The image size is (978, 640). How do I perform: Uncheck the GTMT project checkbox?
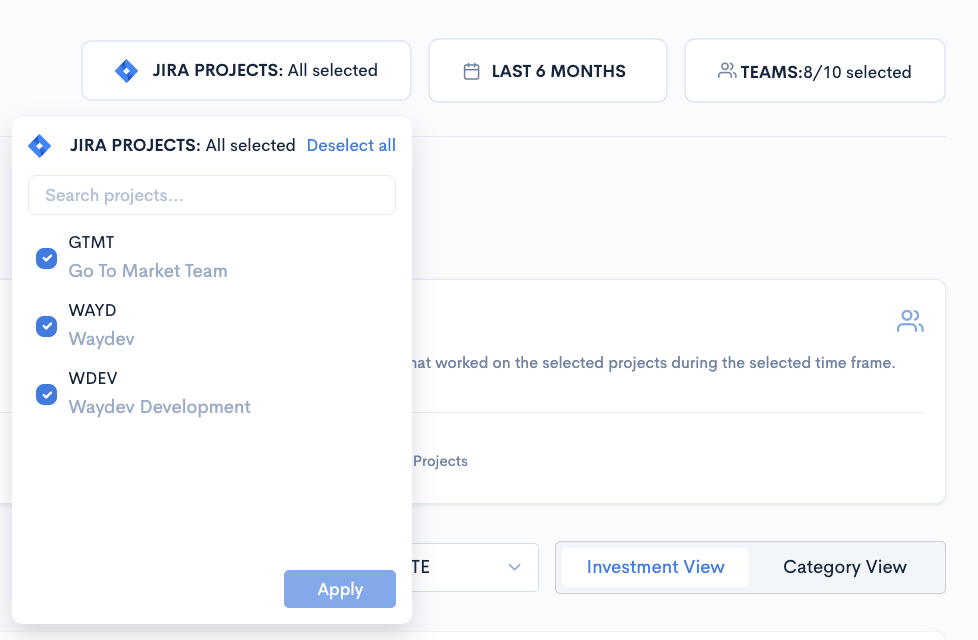tap(46, 258)
